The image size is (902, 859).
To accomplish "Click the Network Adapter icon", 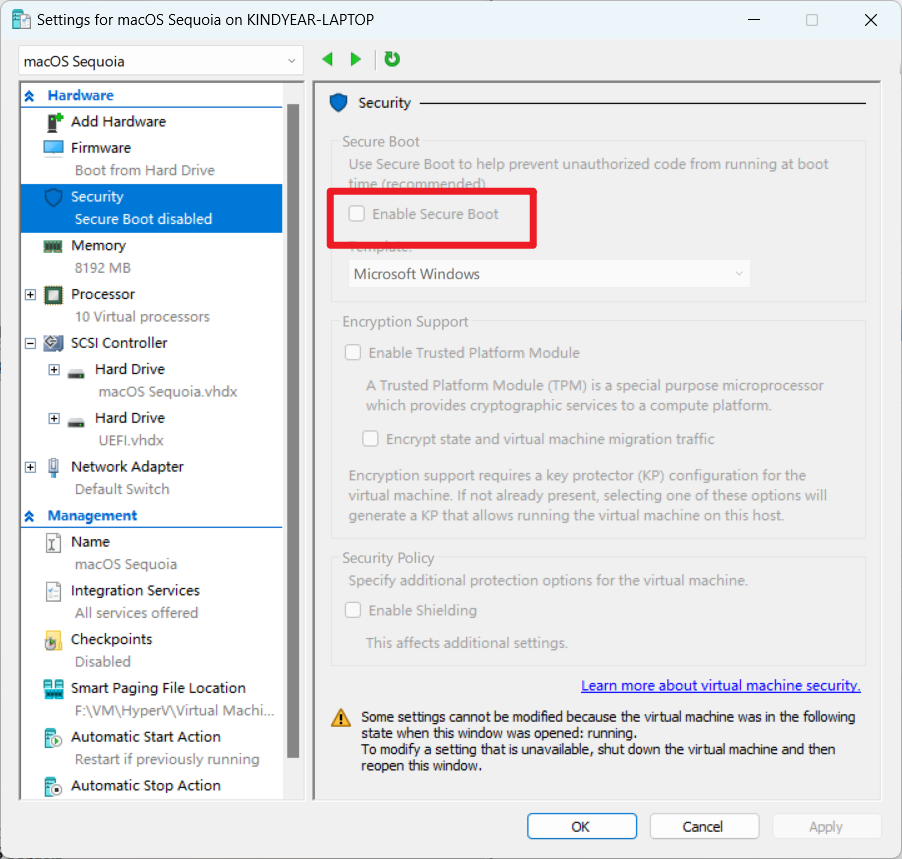I will 53,467.
